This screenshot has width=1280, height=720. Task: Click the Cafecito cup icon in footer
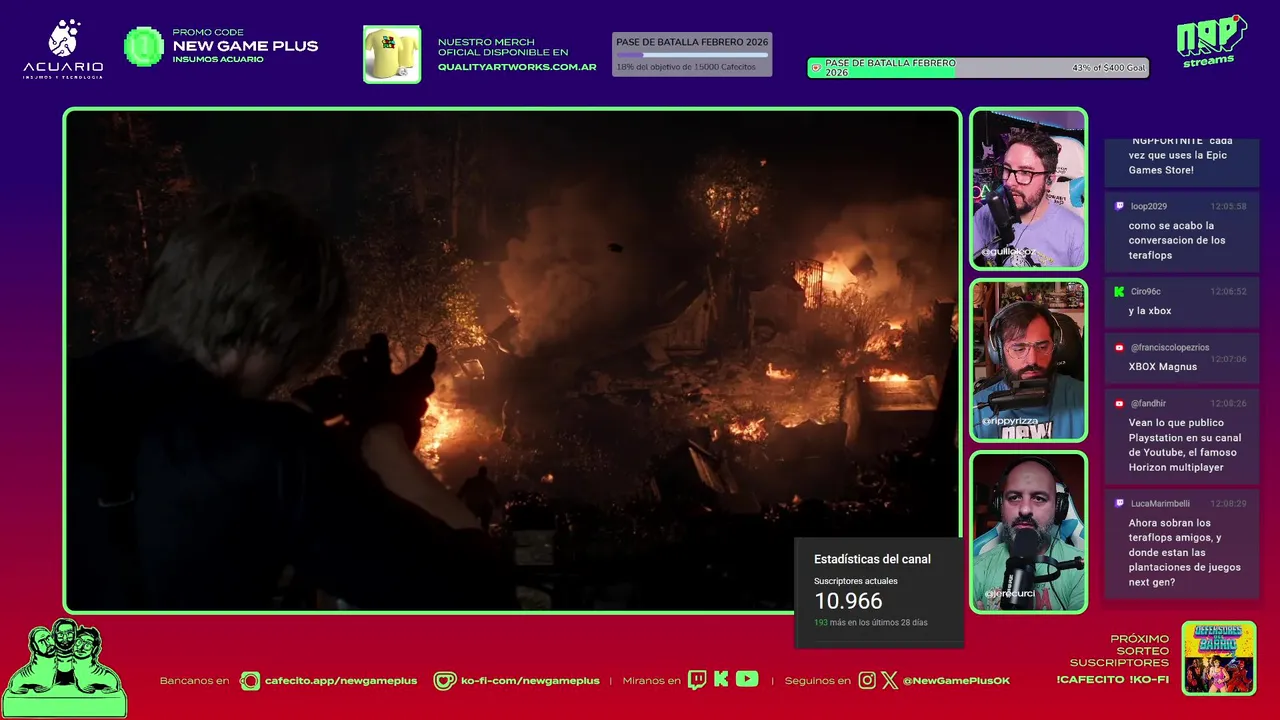pyautogui.click(x=250, y=680)
